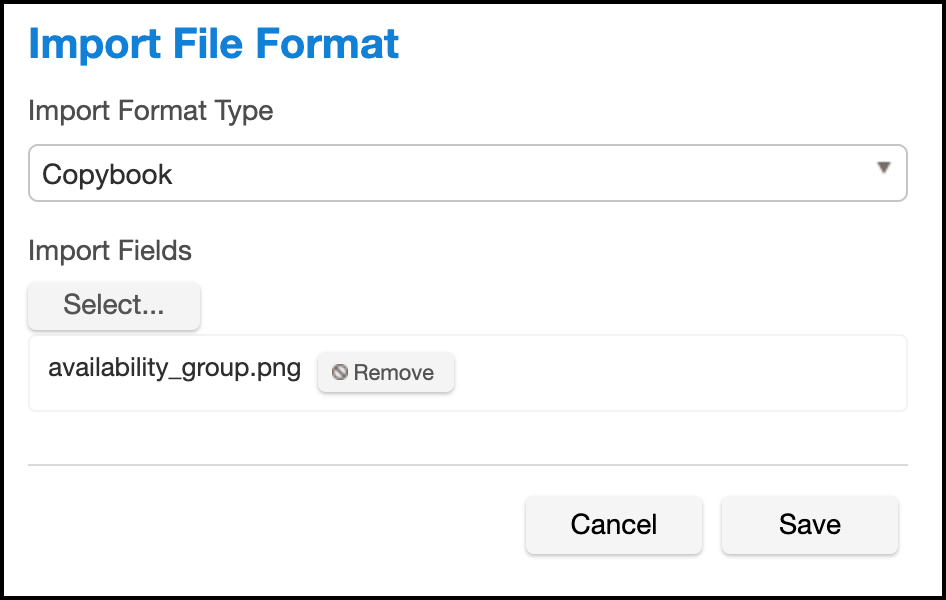946x600 pixels.
Task: Click the word Remove beside the file name
Action: tap(394, 373)
